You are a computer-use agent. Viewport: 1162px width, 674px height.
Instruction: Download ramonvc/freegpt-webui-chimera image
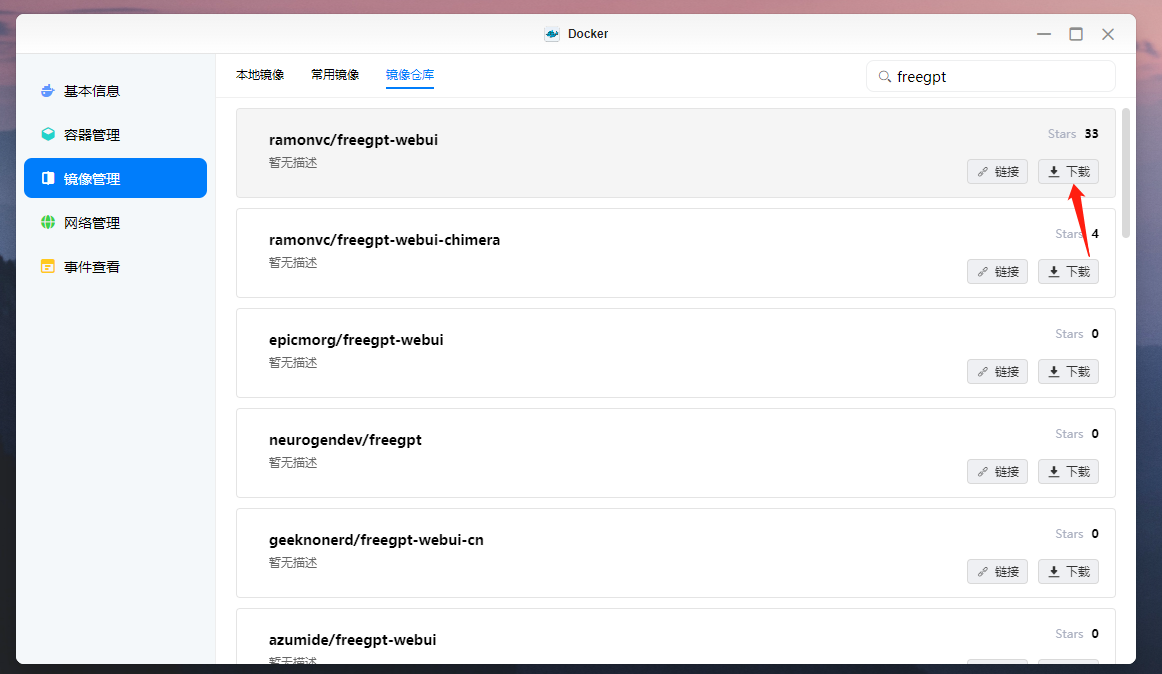[x=1068, y=272]
